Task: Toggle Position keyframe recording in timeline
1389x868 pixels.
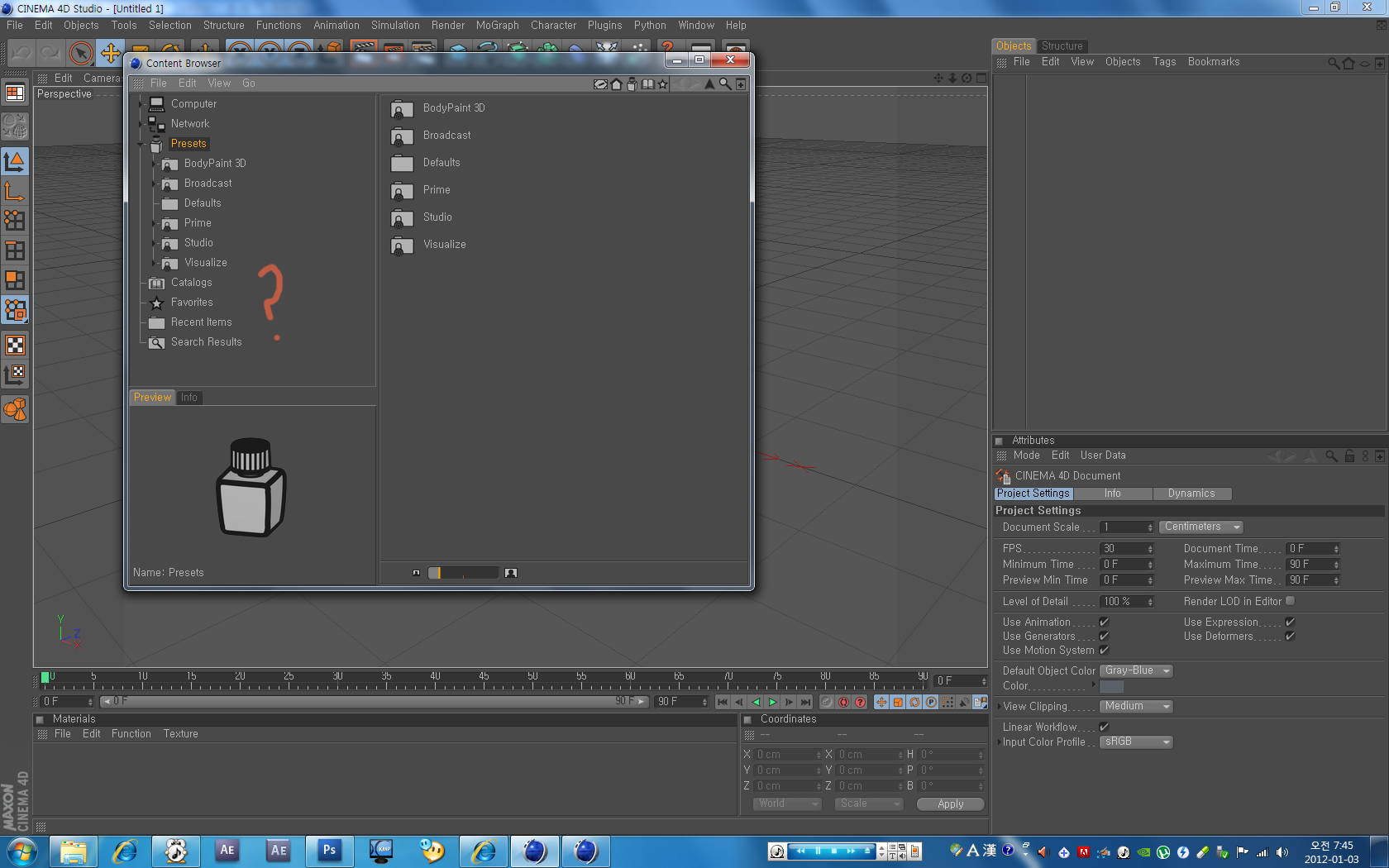Action: coord(881,702)
